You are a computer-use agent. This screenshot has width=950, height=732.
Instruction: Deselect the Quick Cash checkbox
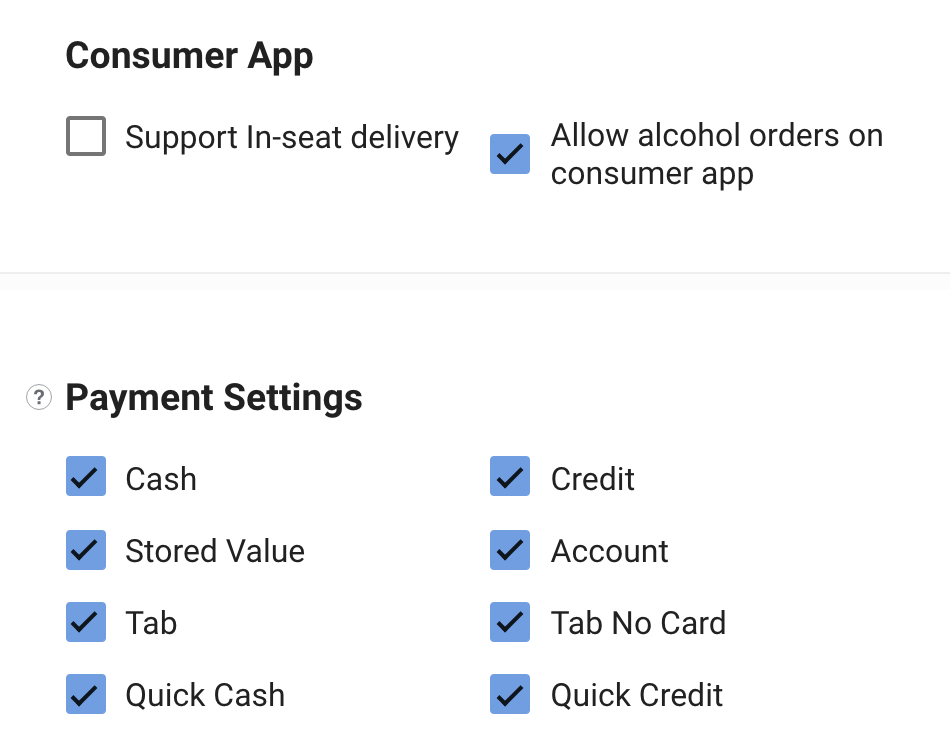[x=86, y=694]
